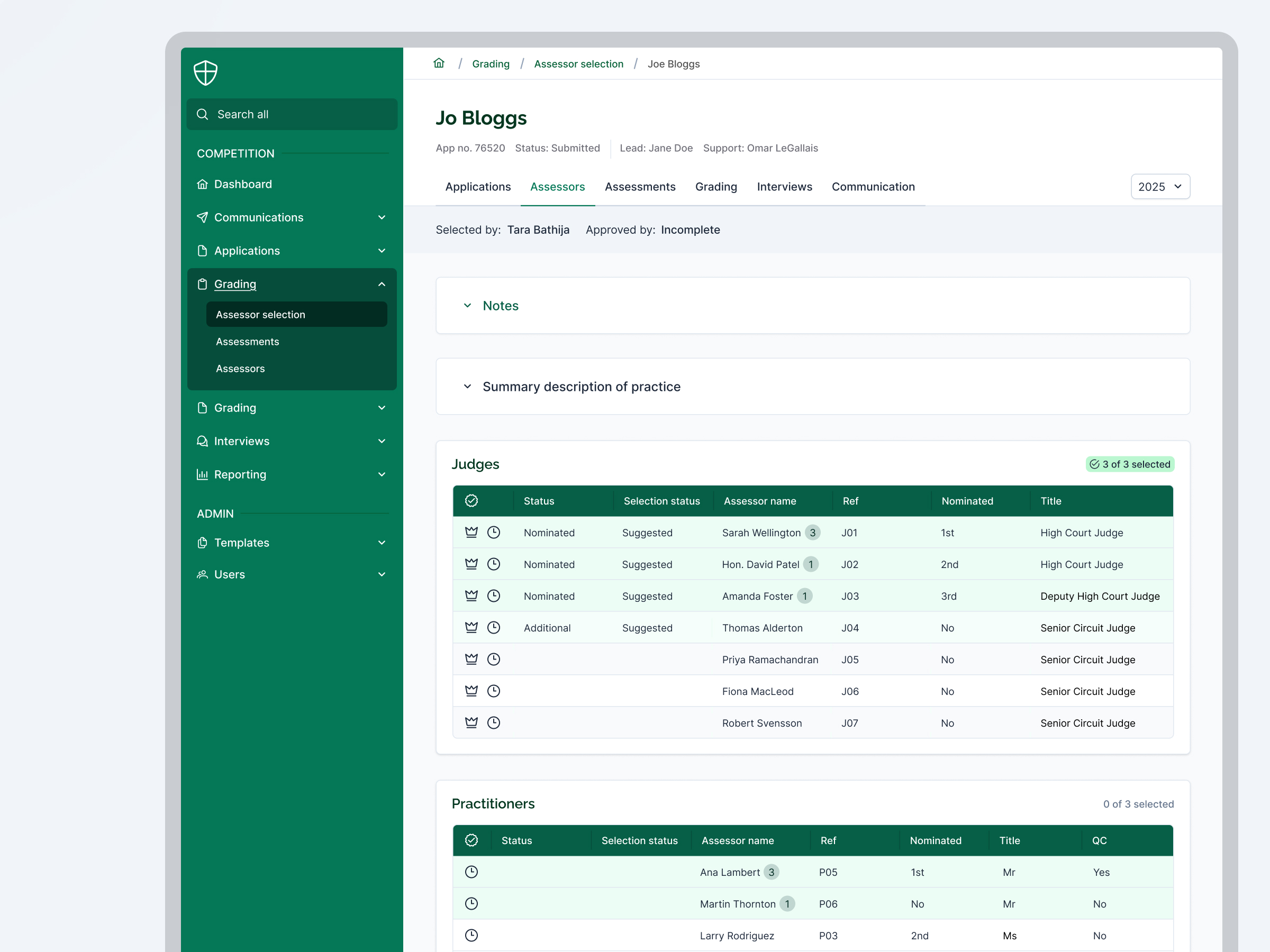Click crown icon in Sarah Wellington row
Image resolution: width=1270 pixels, height=952 pixels.
(471, 532)
